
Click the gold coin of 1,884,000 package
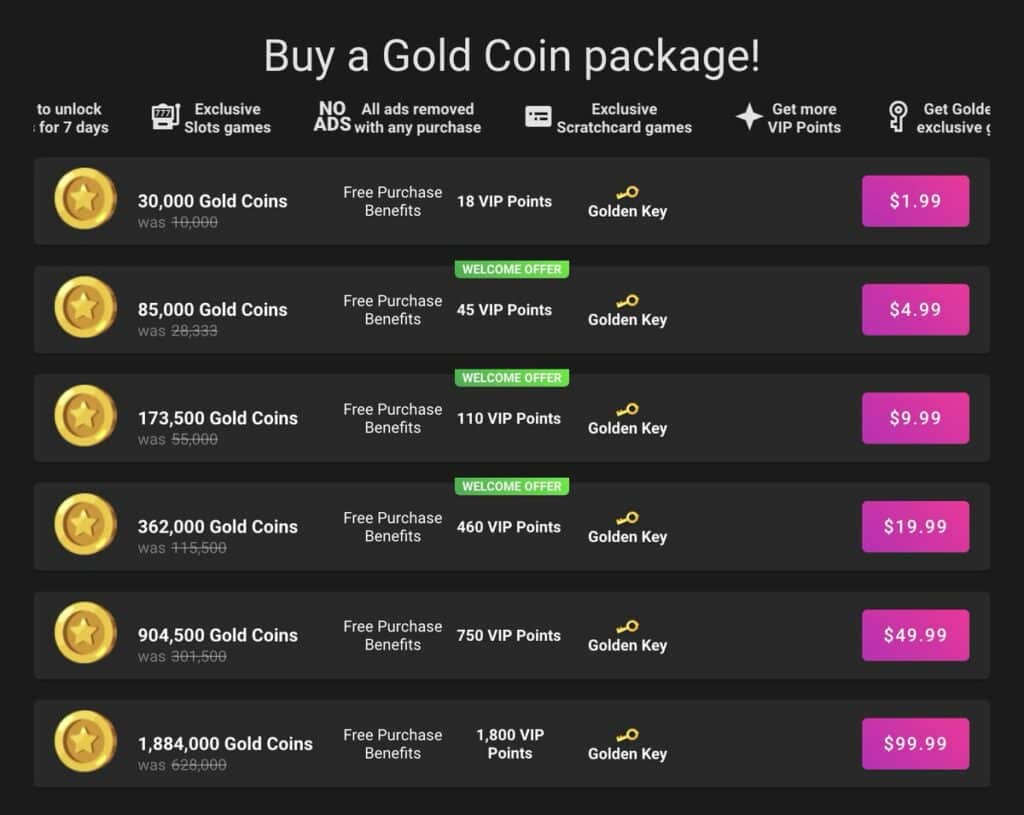(x=85, y=741)
